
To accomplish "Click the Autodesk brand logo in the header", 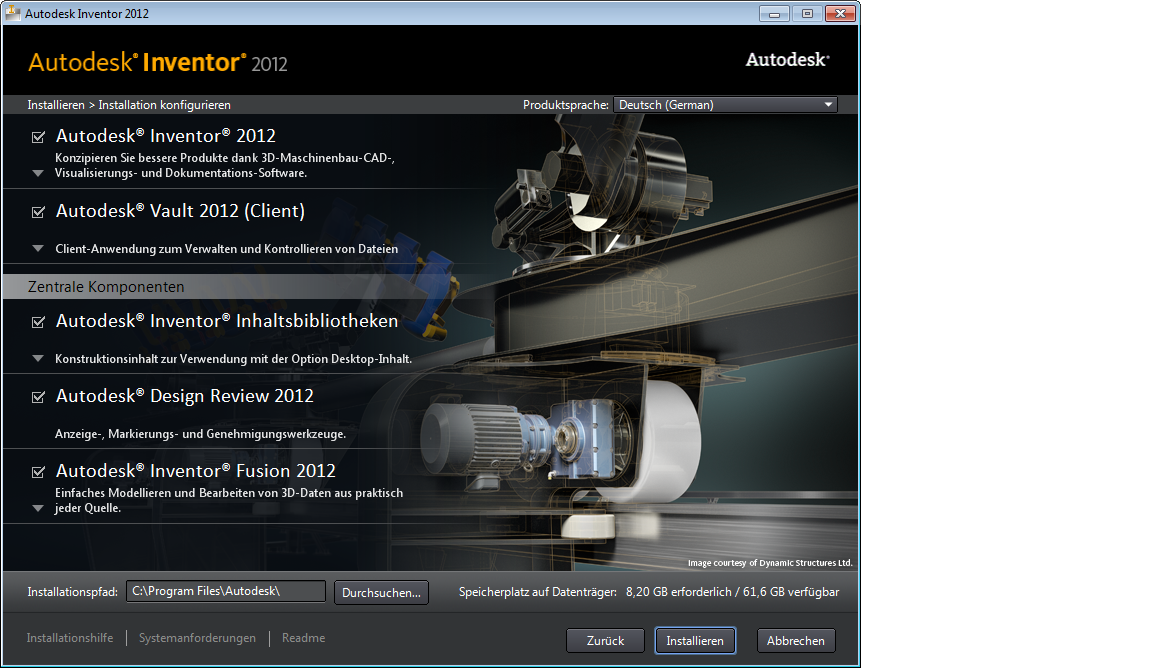I will (788, 60).
